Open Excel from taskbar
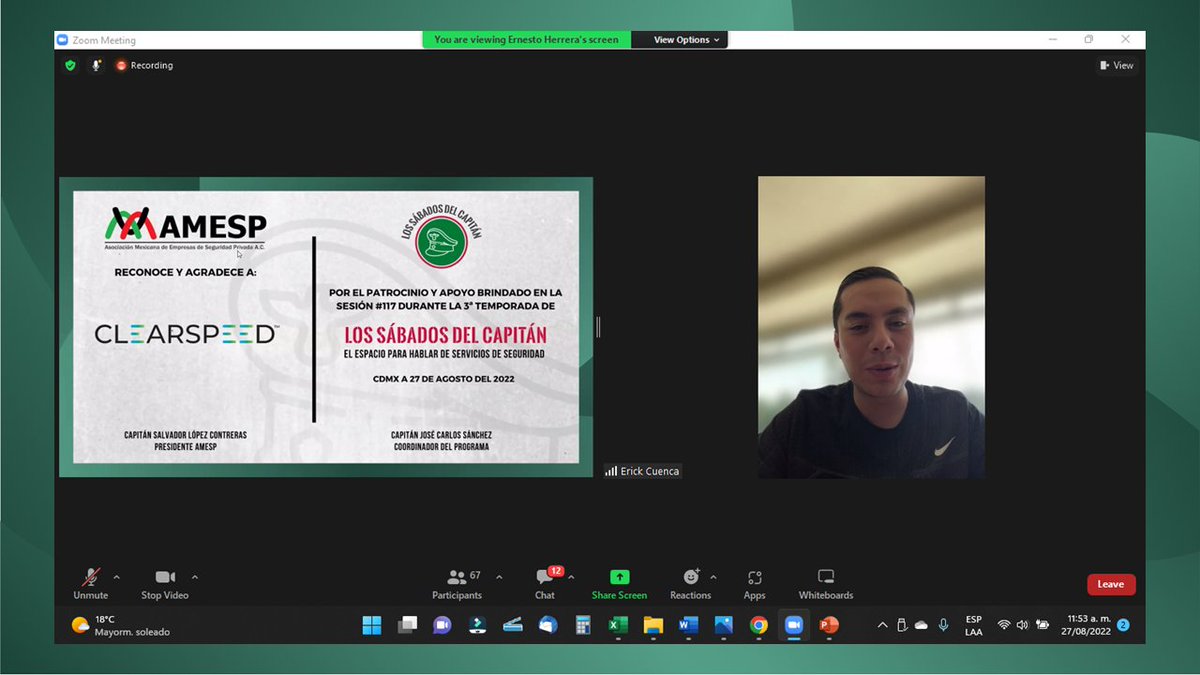Viewport: 1200px width, 675px height. tap(618, 625)
